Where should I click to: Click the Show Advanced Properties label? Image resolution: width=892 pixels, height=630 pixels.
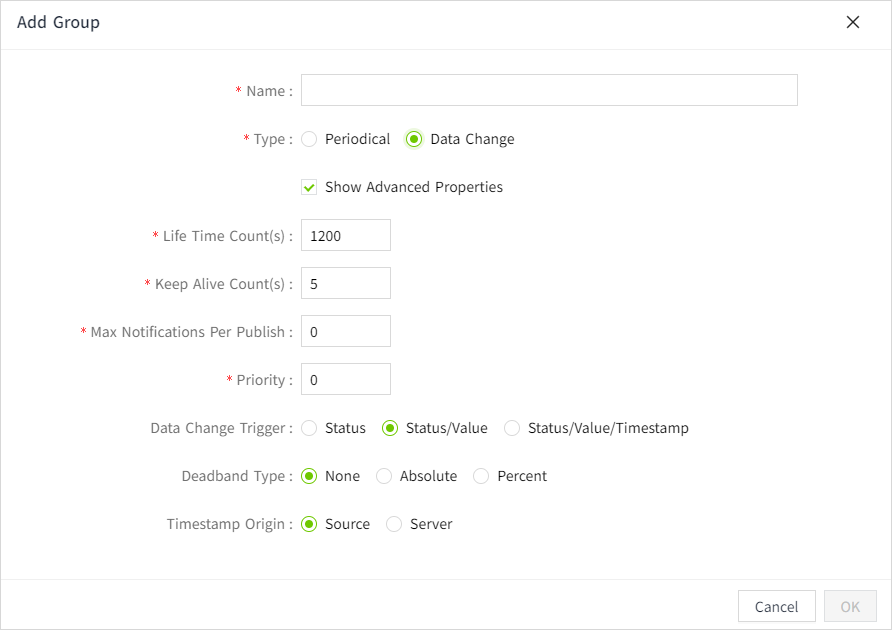coord(414,187)
